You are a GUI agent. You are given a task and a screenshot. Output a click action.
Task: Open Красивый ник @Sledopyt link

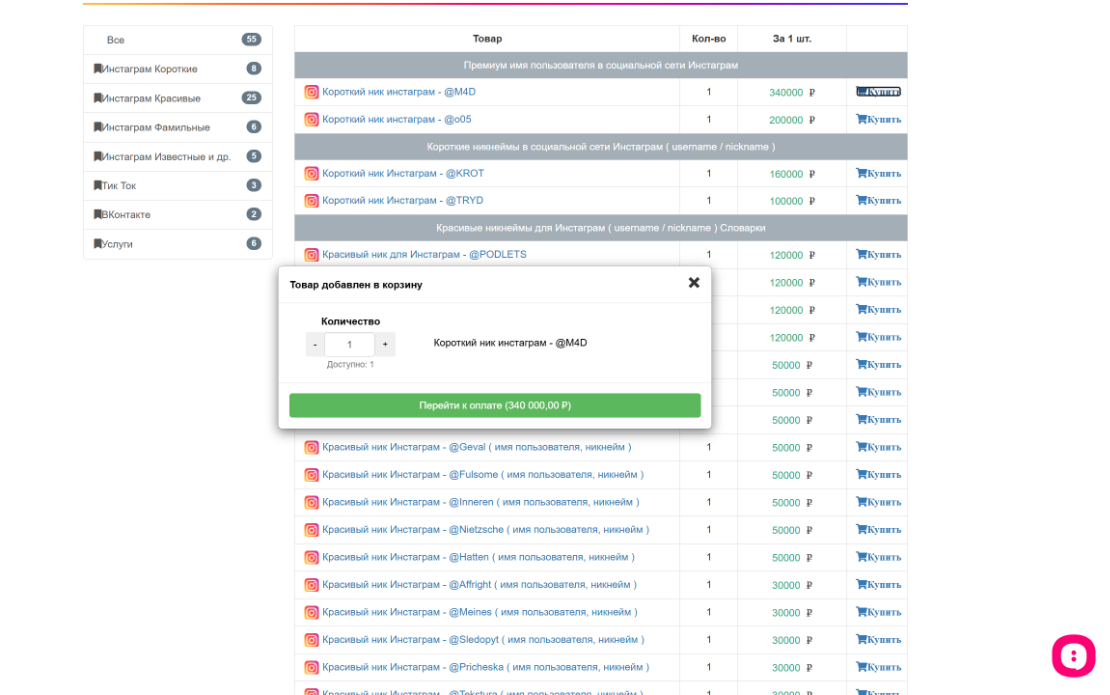click(x=483, y=640)
